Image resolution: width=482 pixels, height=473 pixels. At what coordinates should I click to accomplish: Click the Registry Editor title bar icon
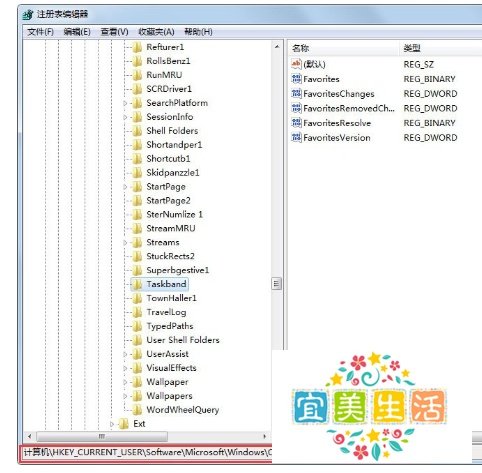[x=28, y=14]
